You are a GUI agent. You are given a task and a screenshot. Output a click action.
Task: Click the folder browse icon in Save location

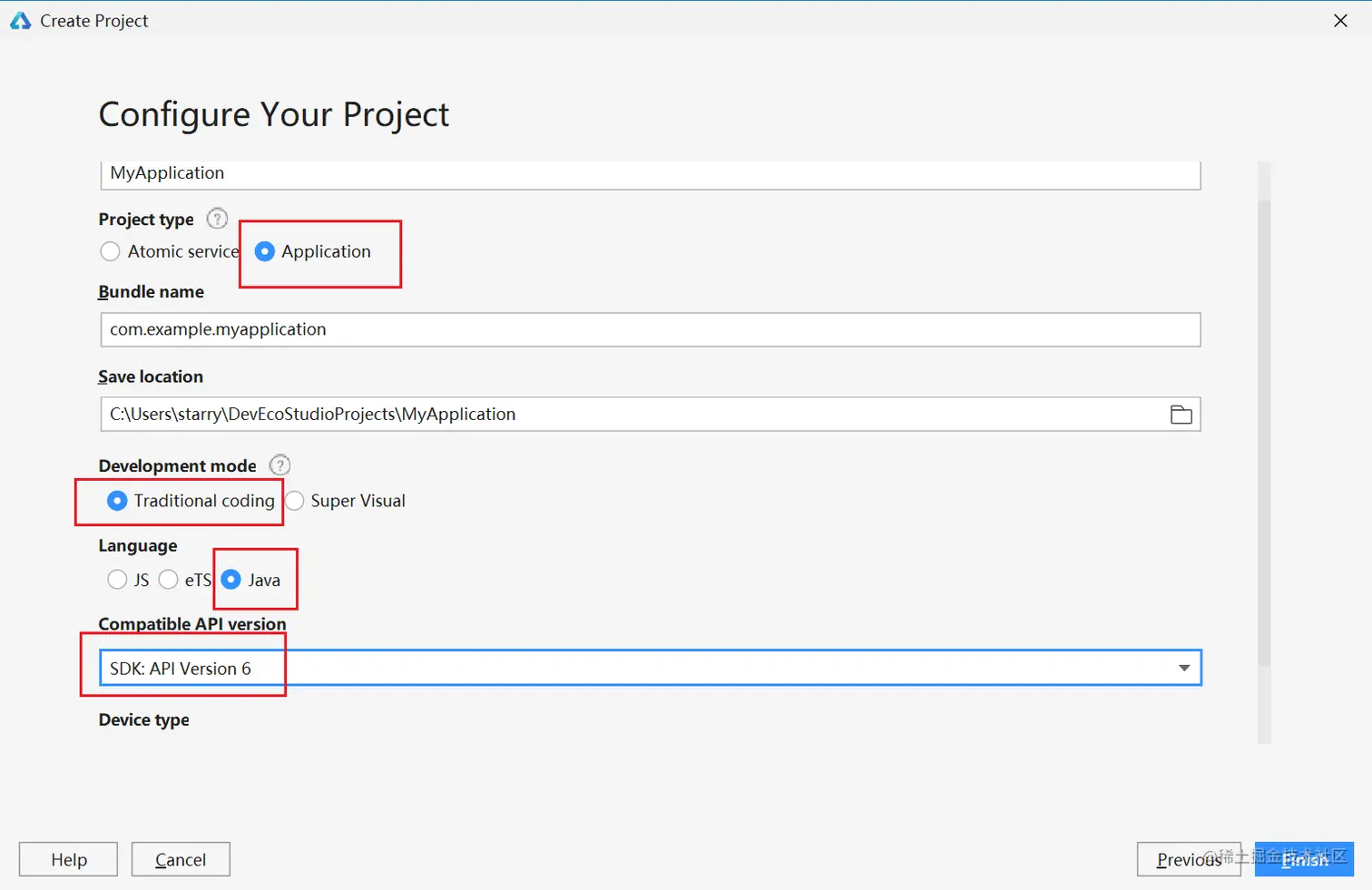click(1181, 415)
